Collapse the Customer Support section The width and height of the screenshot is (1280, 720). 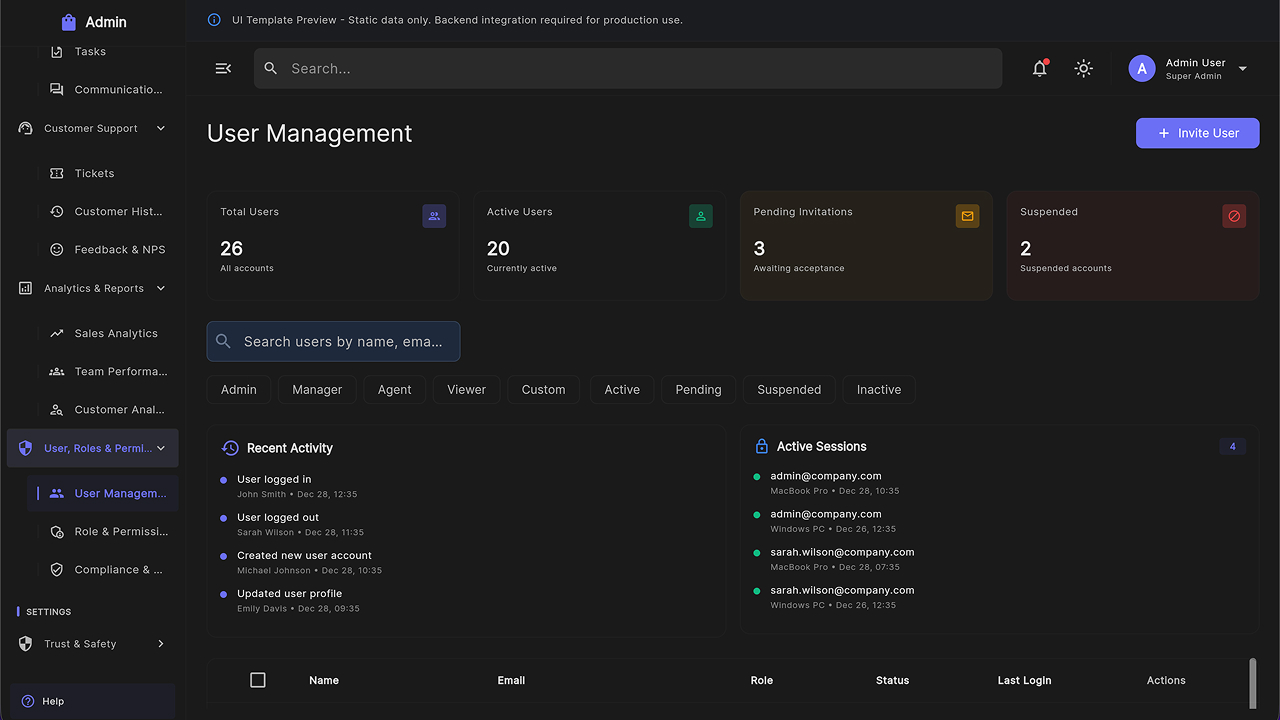[x=161, y=128]
